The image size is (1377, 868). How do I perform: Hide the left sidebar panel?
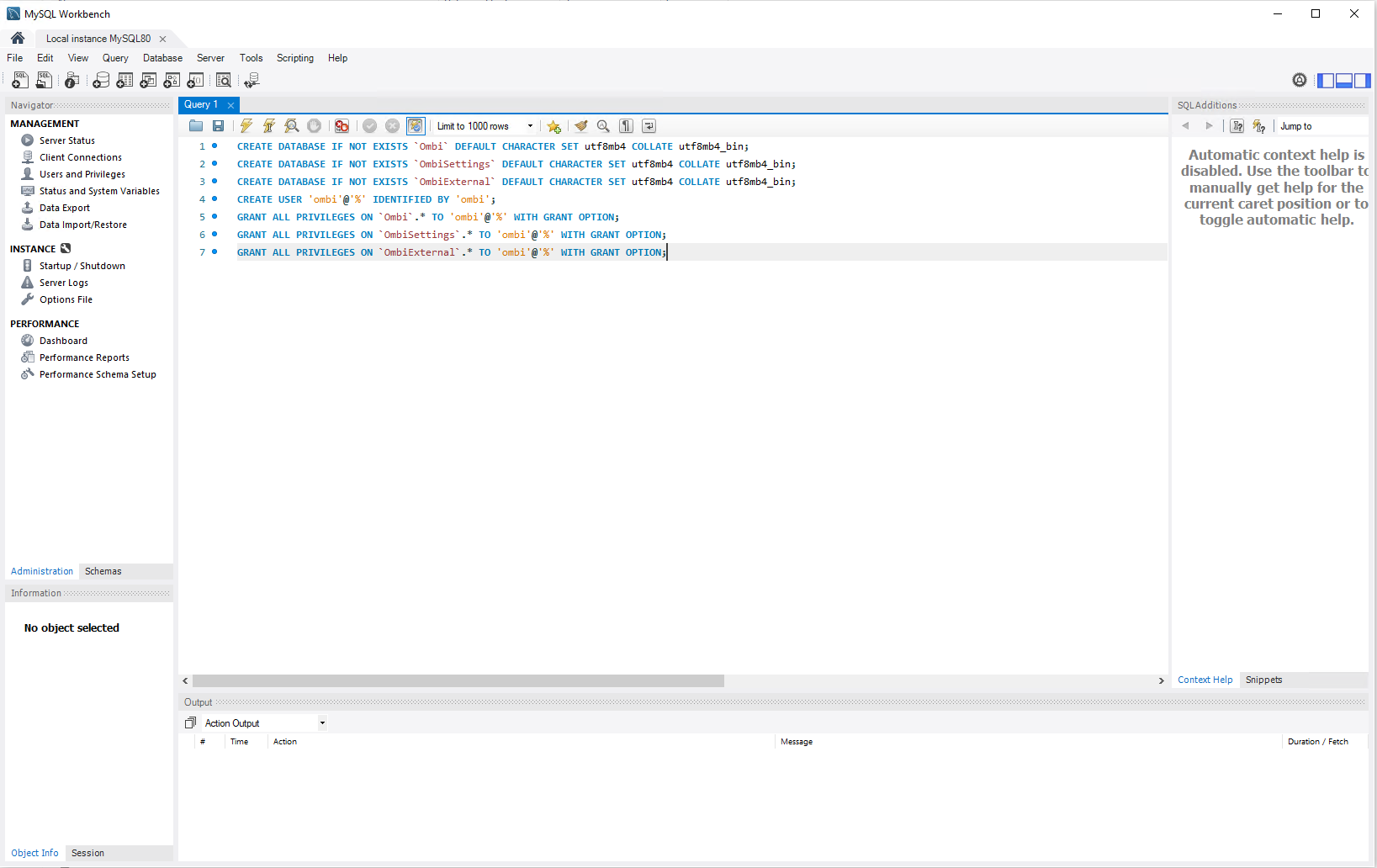coord(1326,81)
